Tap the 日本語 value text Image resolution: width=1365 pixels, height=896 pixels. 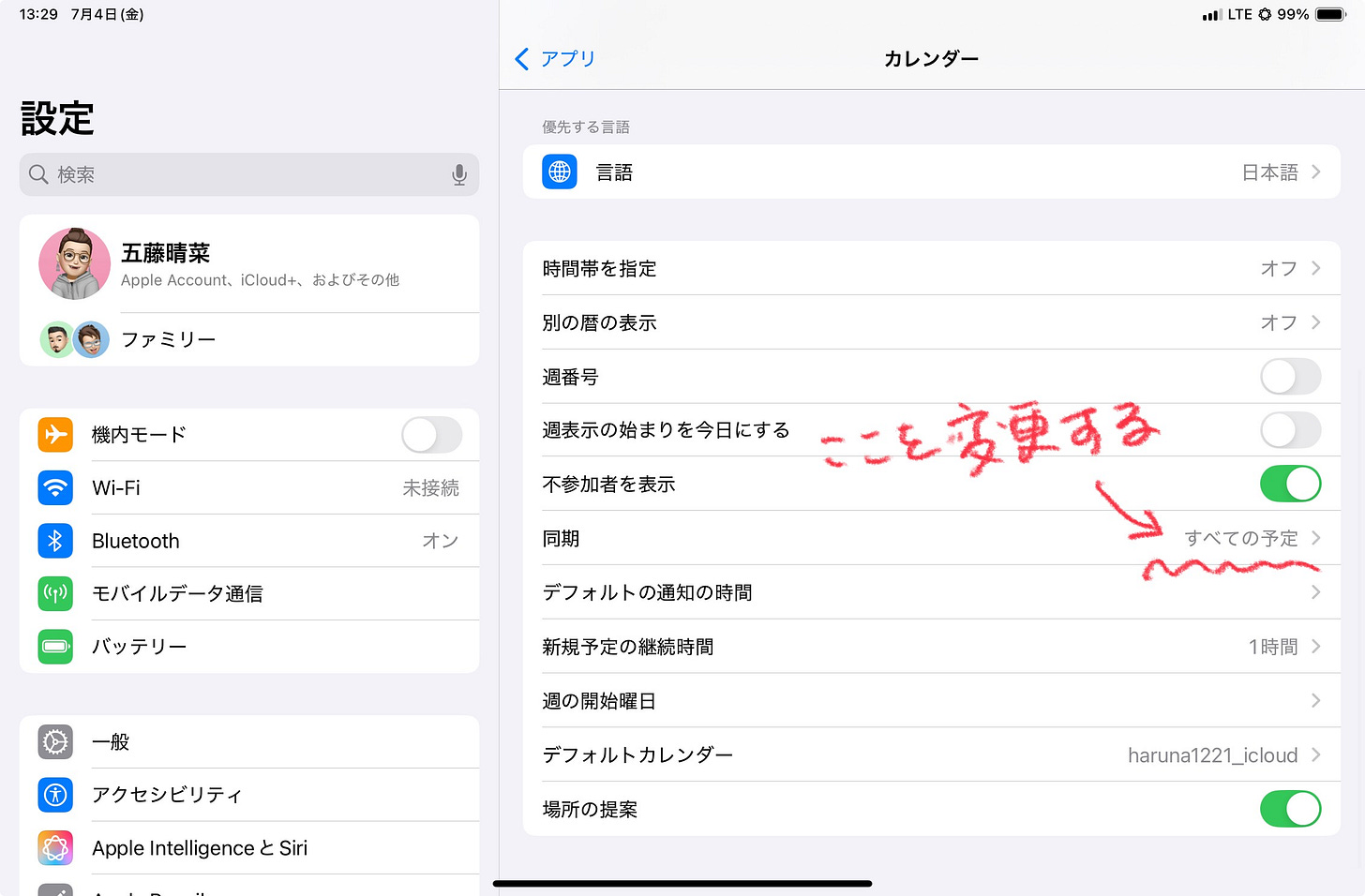(x=1269, y=172)
